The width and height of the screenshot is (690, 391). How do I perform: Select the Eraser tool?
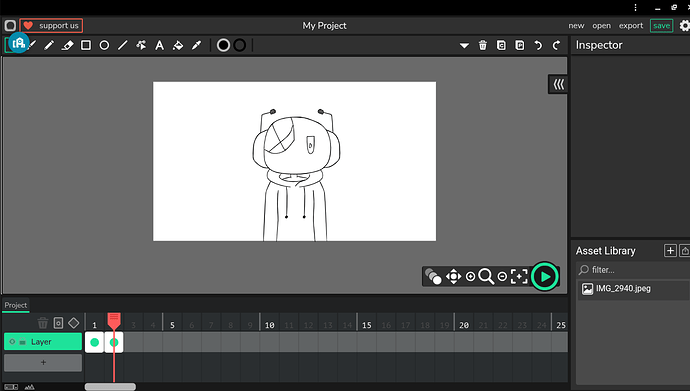tap(67, 45)
